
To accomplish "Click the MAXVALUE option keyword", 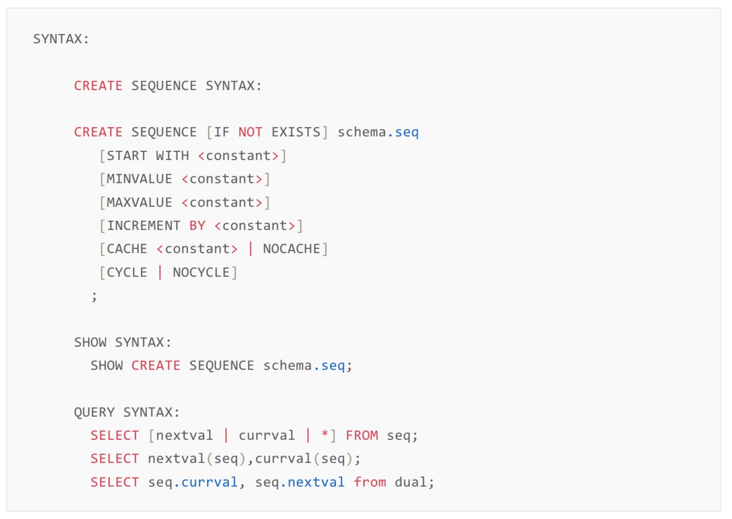I will (139, 202).
